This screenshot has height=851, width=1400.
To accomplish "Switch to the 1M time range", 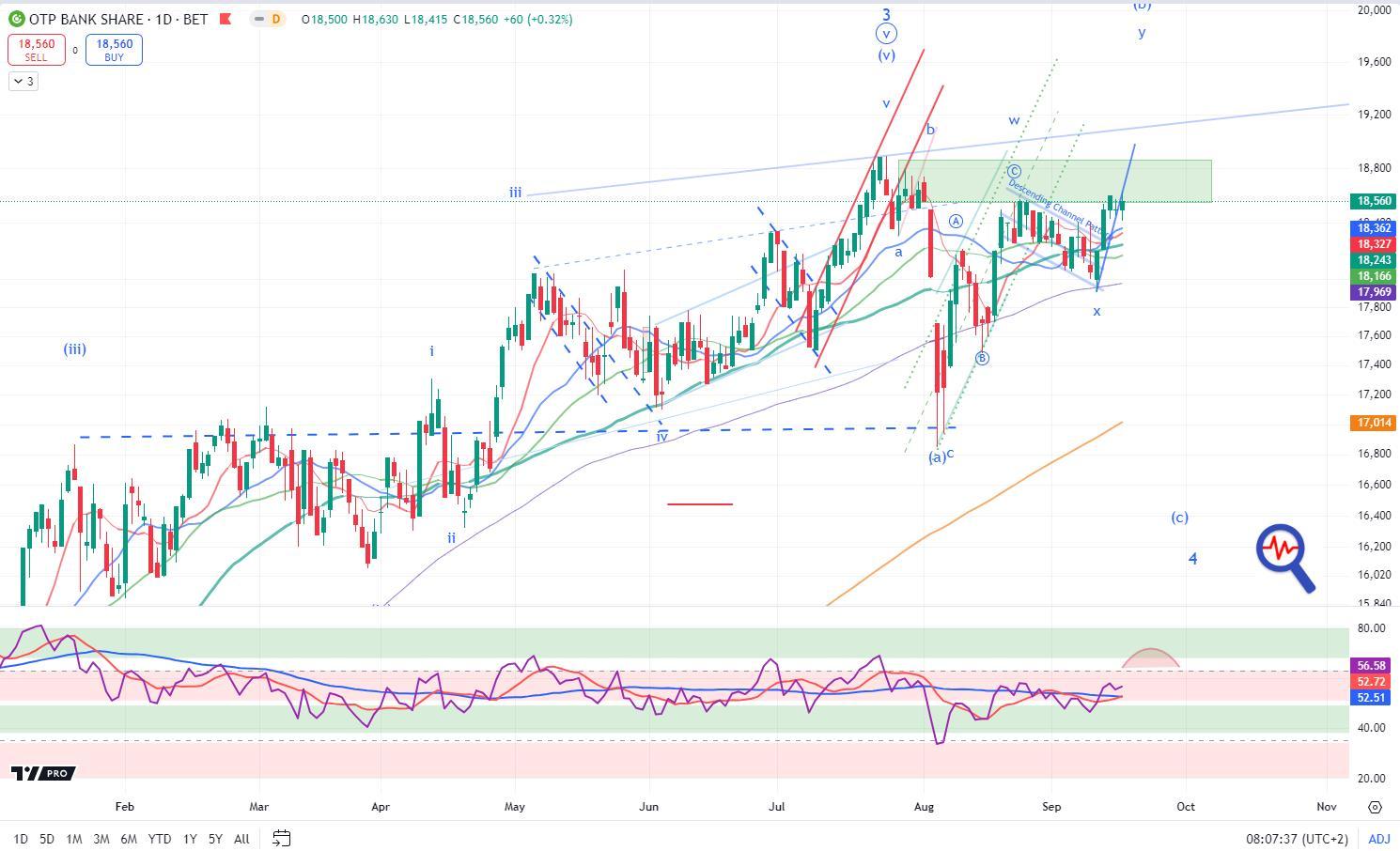I will click(74, 839).
